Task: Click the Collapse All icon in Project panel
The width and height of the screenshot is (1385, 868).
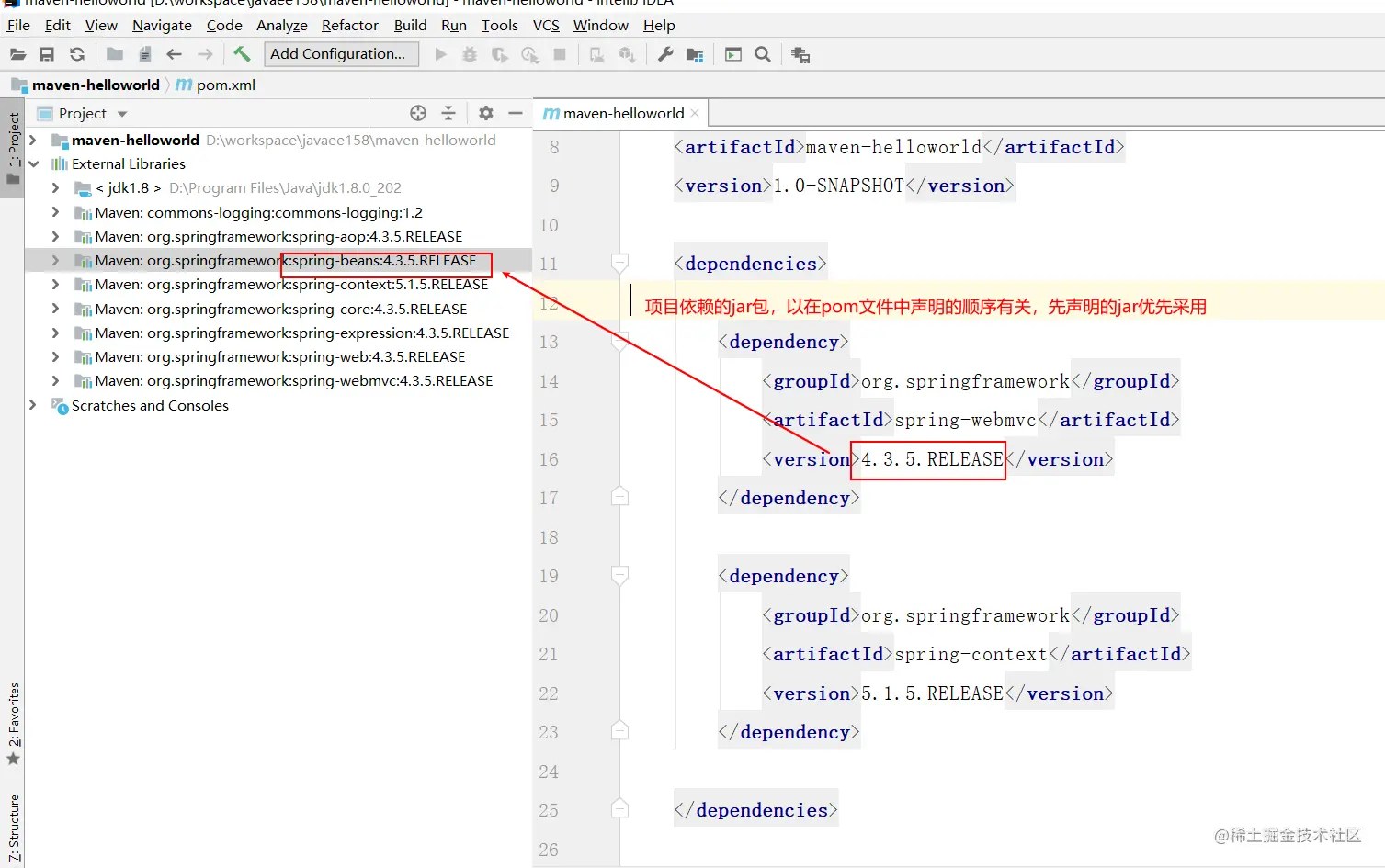Action: point(448,113)
